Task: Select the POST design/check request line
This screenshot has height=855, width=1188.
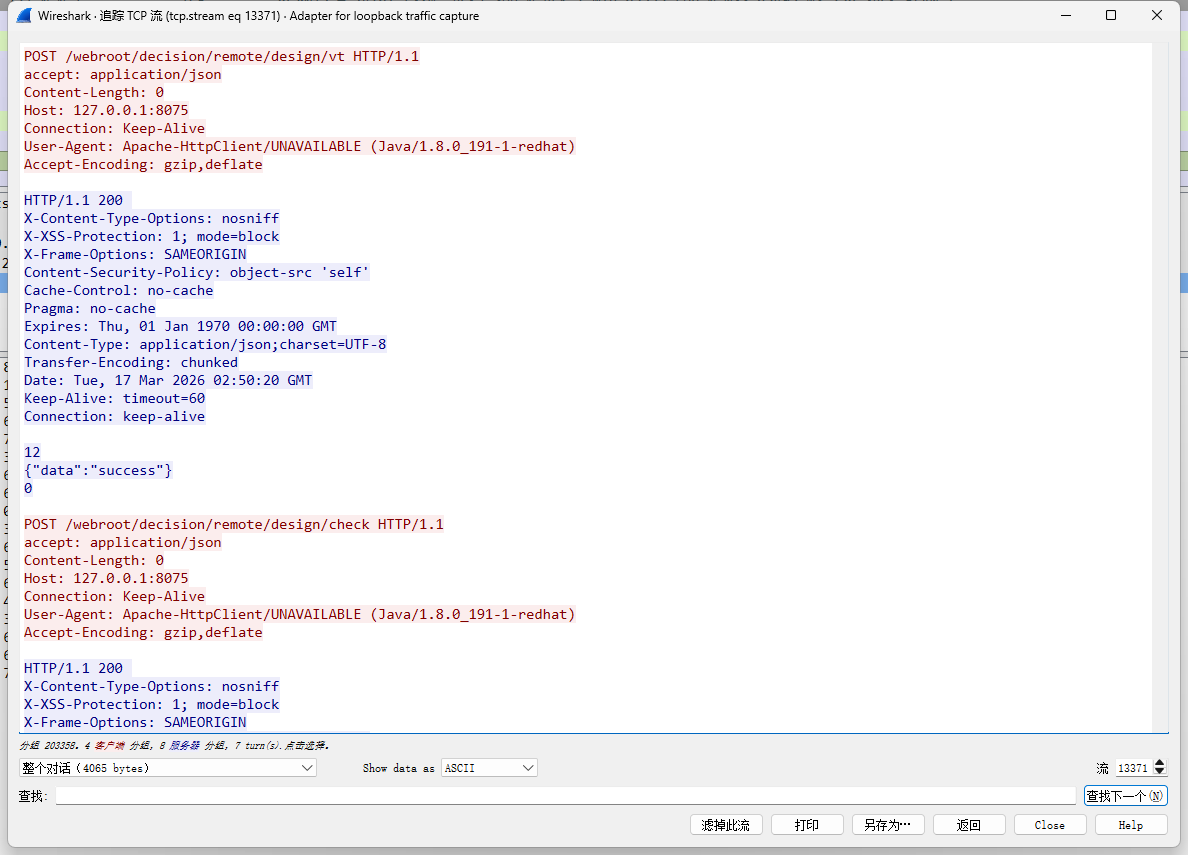Action: 233,525
